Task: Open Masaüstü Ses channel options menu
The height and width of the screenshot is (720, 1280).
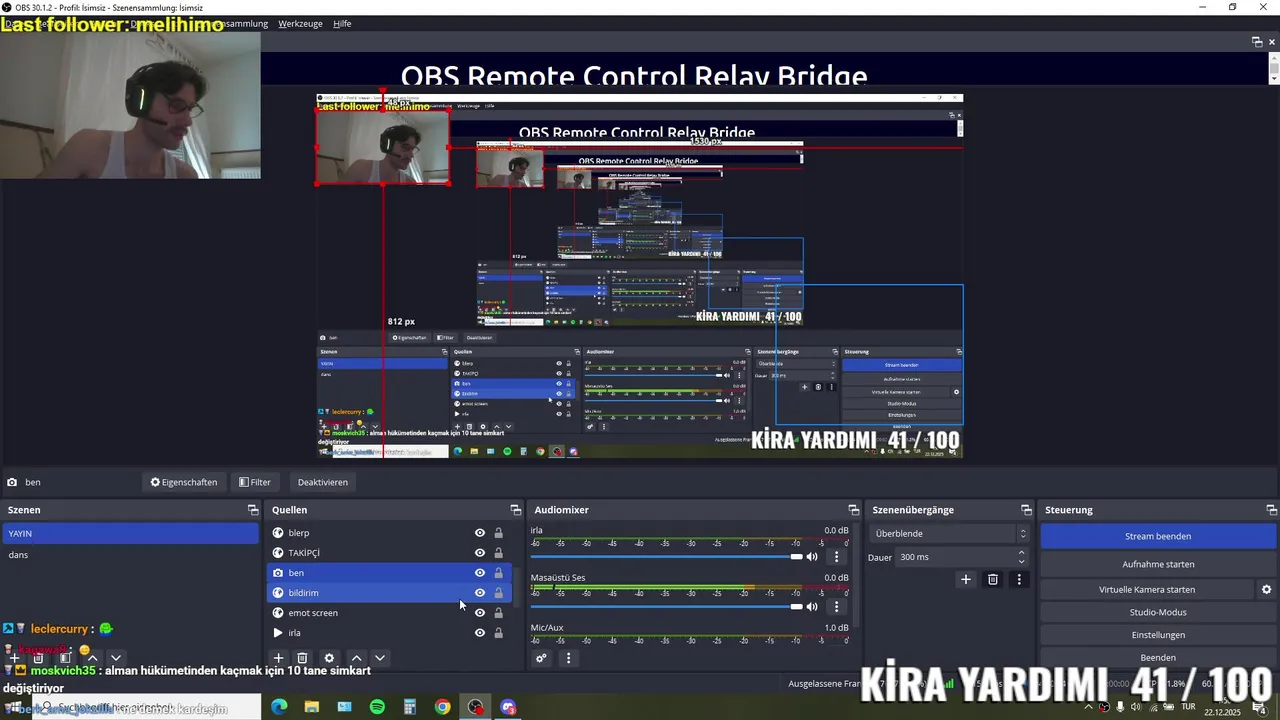Action: pos(837,606)
